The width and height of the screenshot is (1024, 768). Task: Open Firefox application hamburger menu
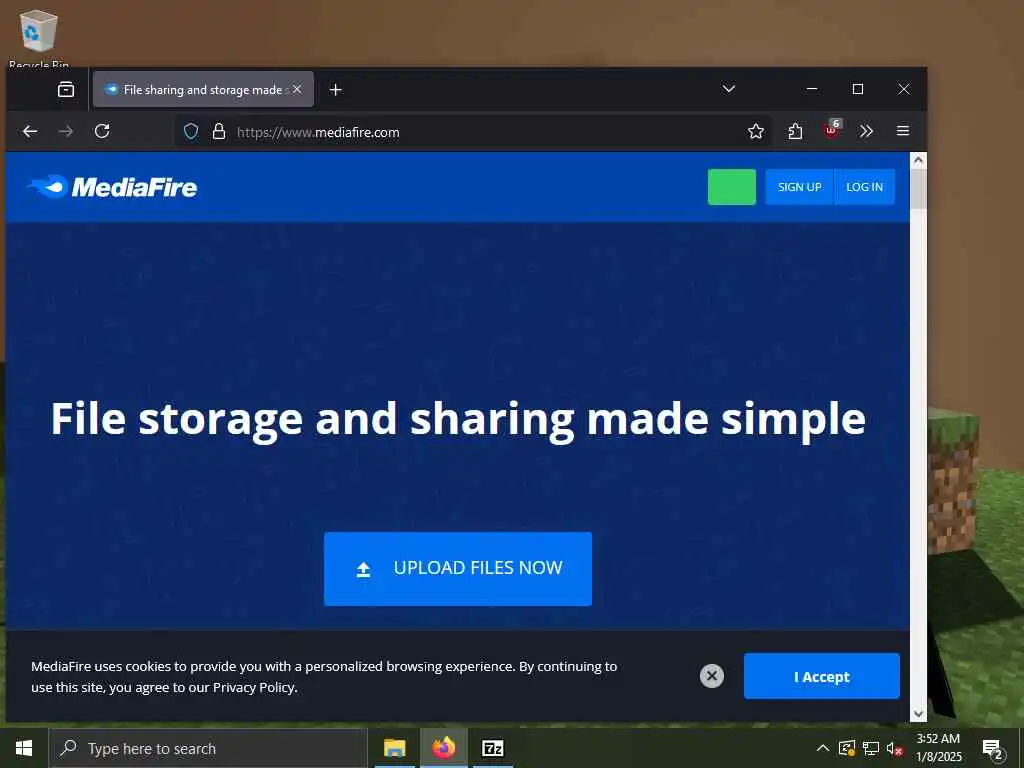click(903, 131)
